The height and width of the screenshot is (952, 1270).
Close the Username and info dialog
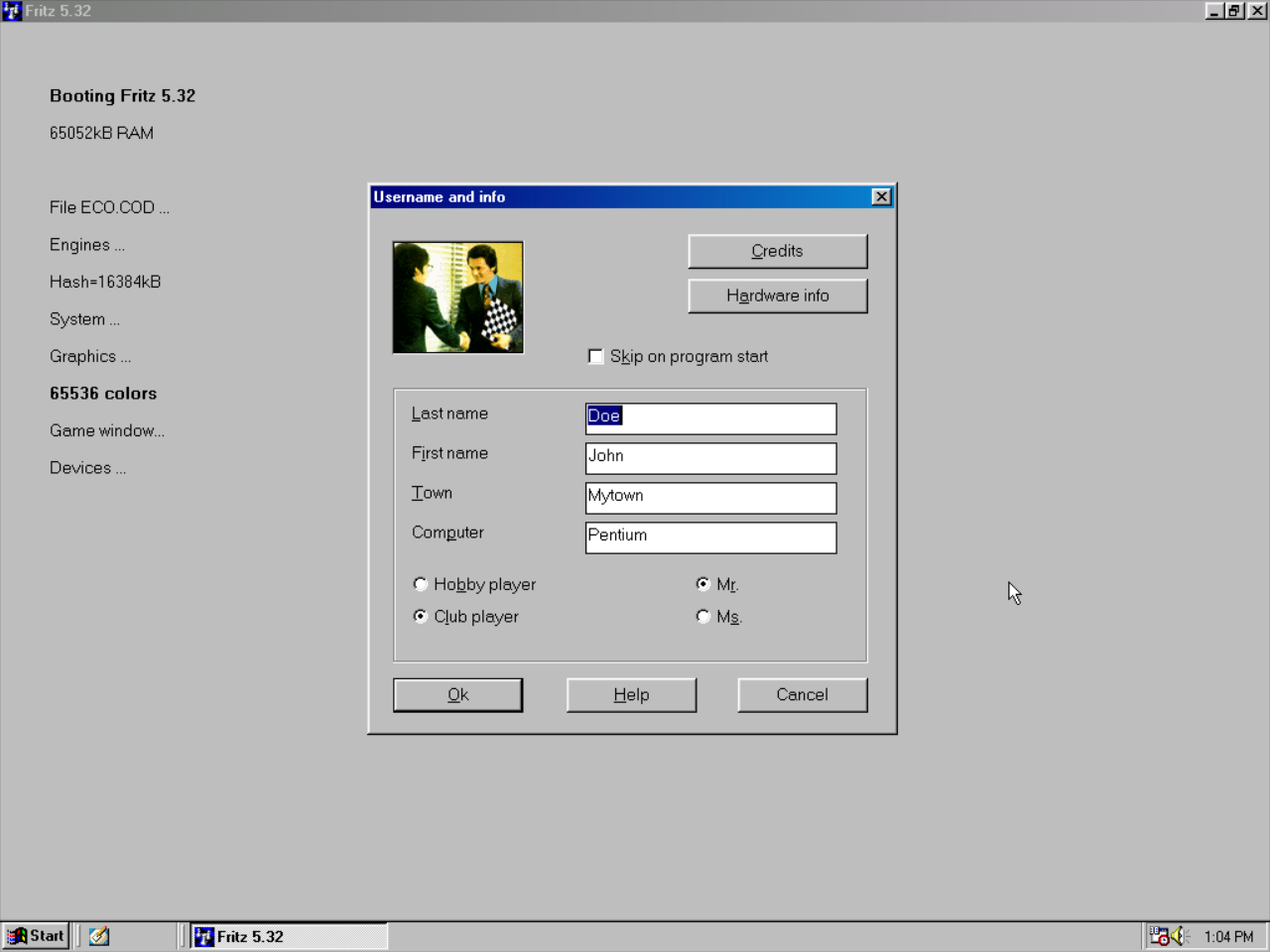tap(881, 196)
